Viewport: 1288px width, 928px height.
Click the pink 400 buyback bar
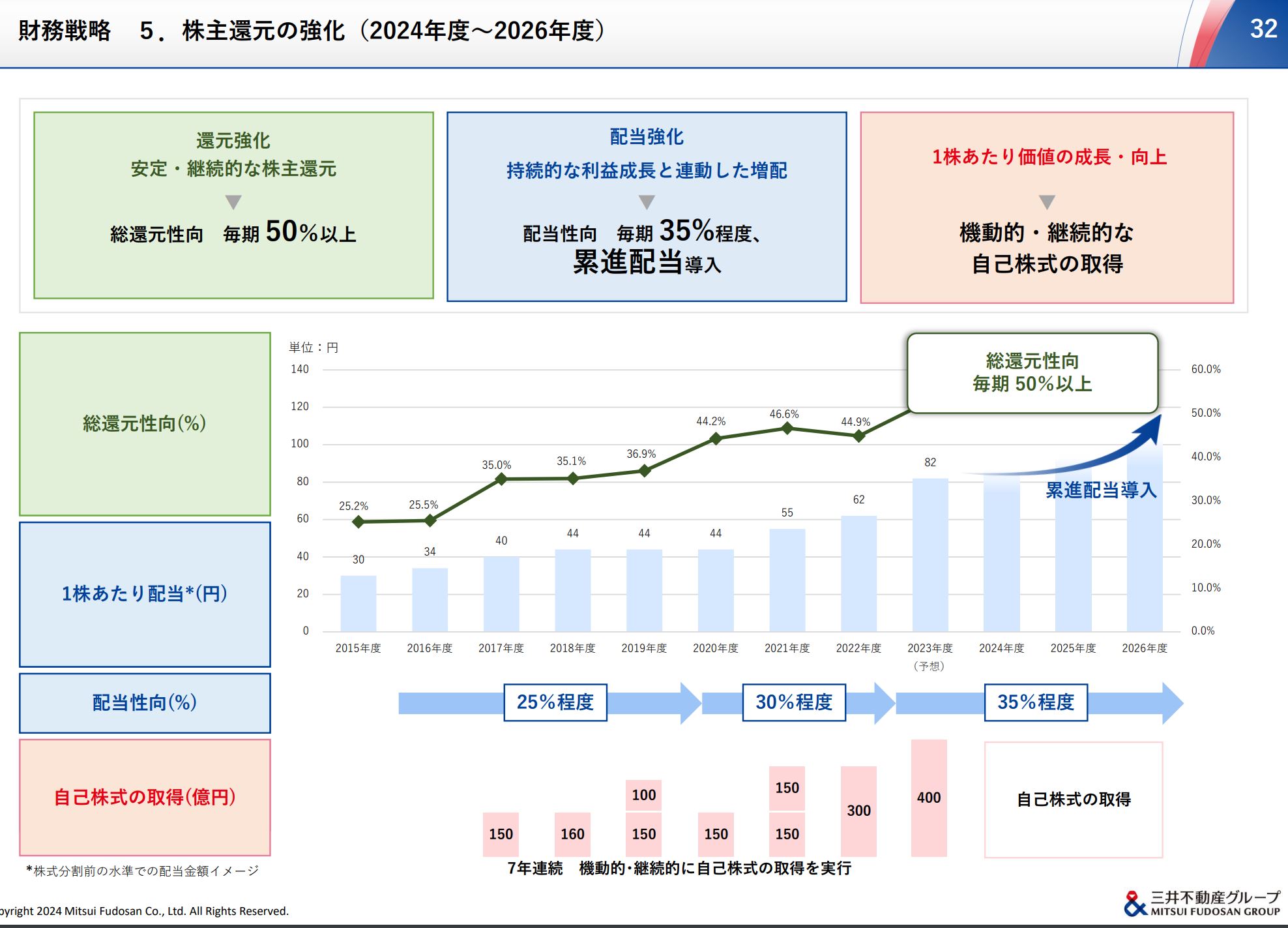click(929, 798)
